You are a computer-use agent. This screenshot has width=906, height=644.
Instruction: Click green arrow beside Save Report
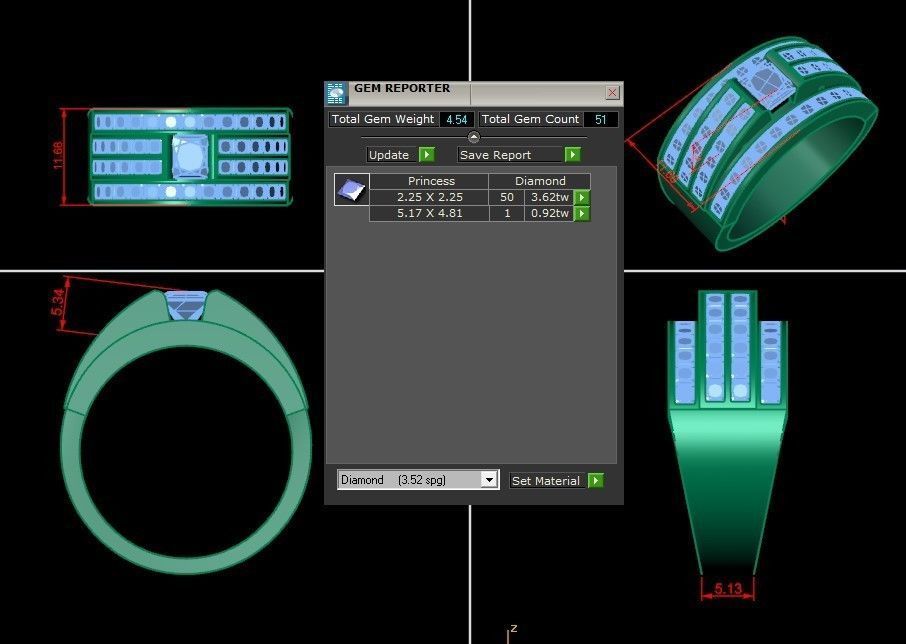(x=572, y=155)
